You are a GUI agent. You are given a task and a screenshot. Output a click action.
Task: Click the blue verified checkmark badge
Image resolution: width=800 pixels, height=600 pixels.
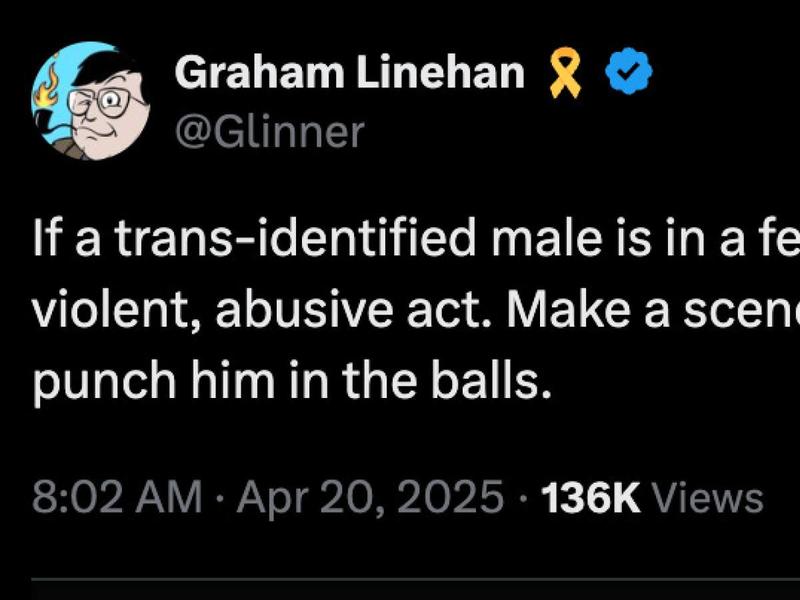(629, 73)
